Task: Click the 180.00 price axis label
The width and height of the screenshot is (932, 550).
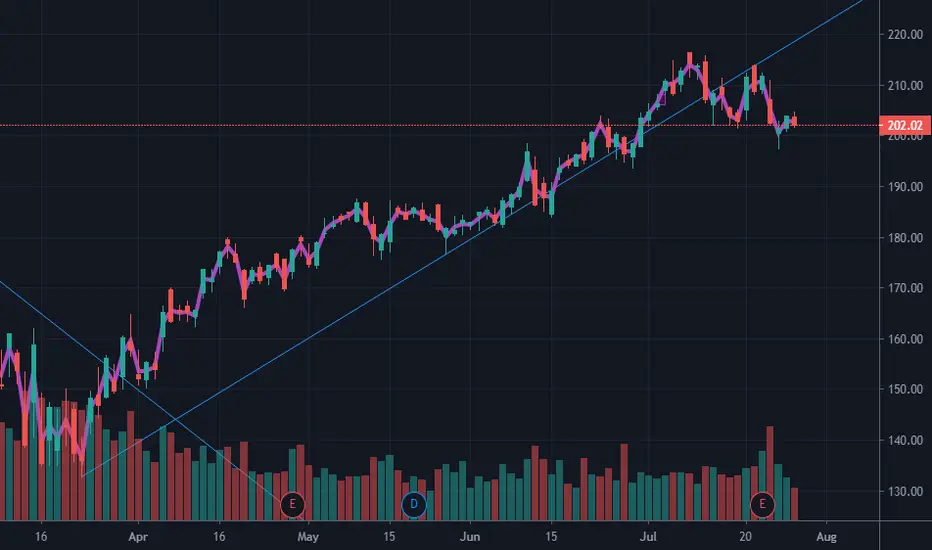Action: point(905,238)
